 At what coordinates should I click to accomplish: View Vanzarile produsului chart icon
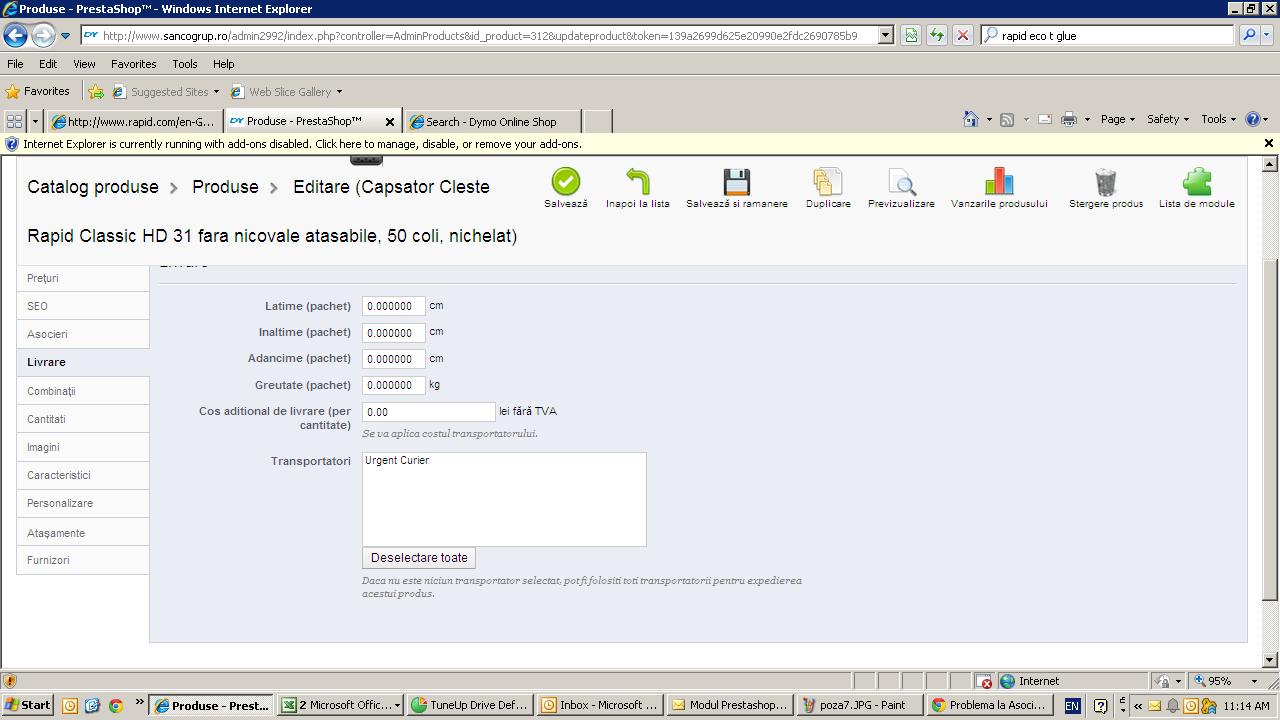tap(999, 182)
